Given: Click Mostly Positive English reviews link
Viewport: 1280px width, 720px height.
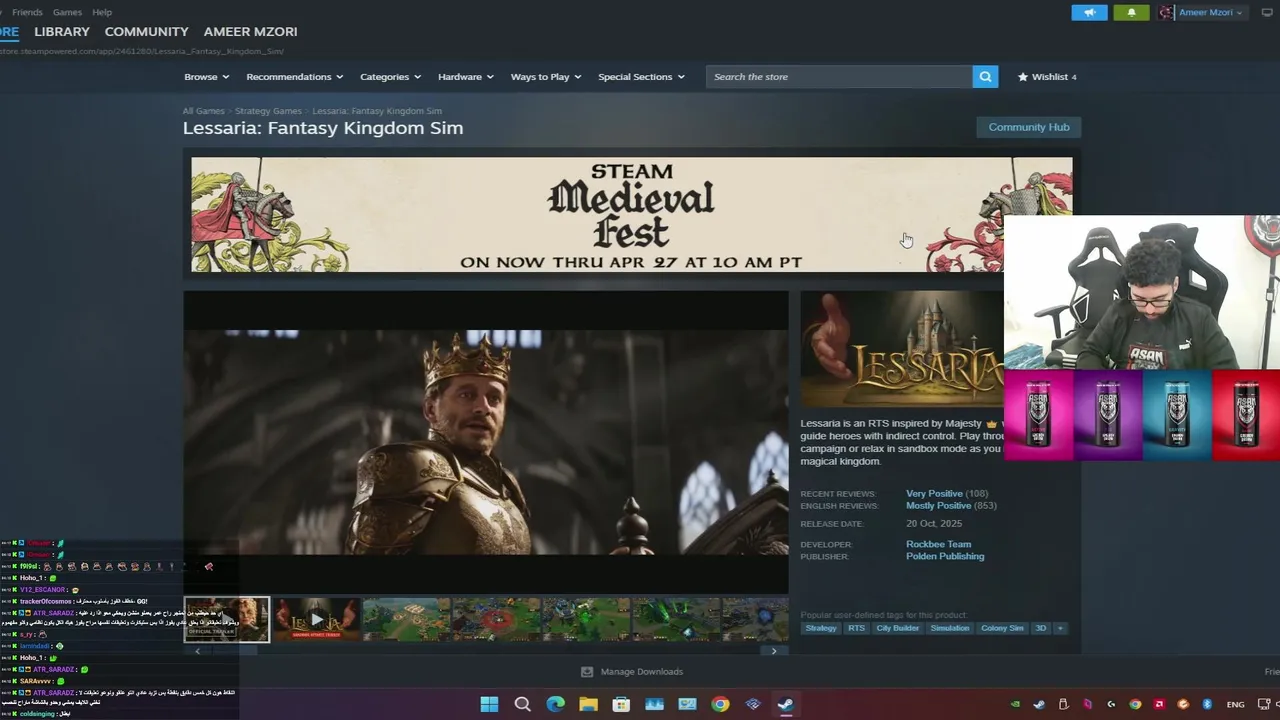Looking at the screenshot, I should click(x=938, y=505).
